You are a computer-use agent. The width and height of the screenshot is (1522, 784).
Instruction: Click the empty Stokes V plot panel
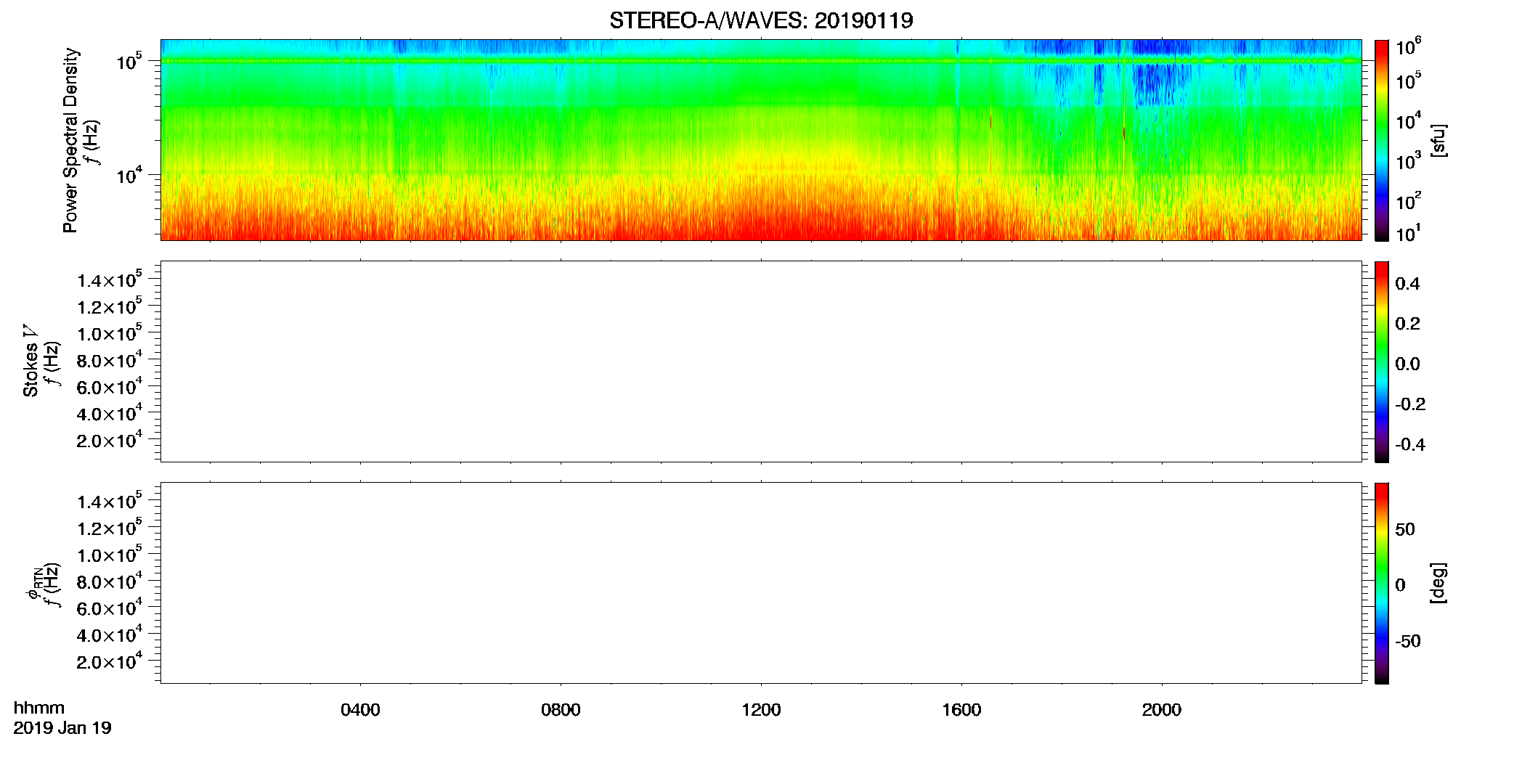pyautogui.click(x=761, y=361)
